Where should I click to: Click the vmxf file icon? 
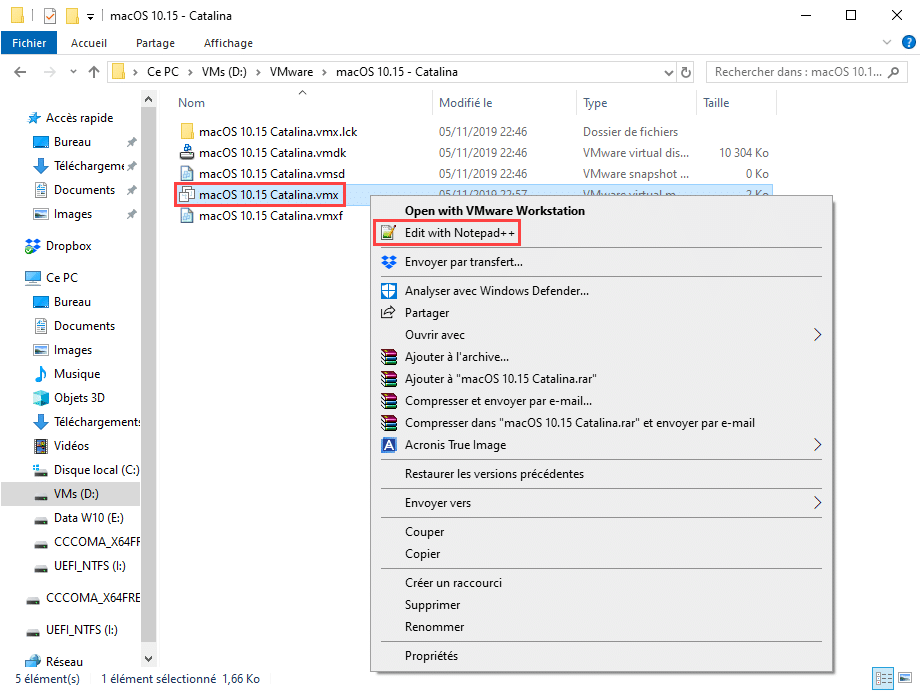pos(187,216)
